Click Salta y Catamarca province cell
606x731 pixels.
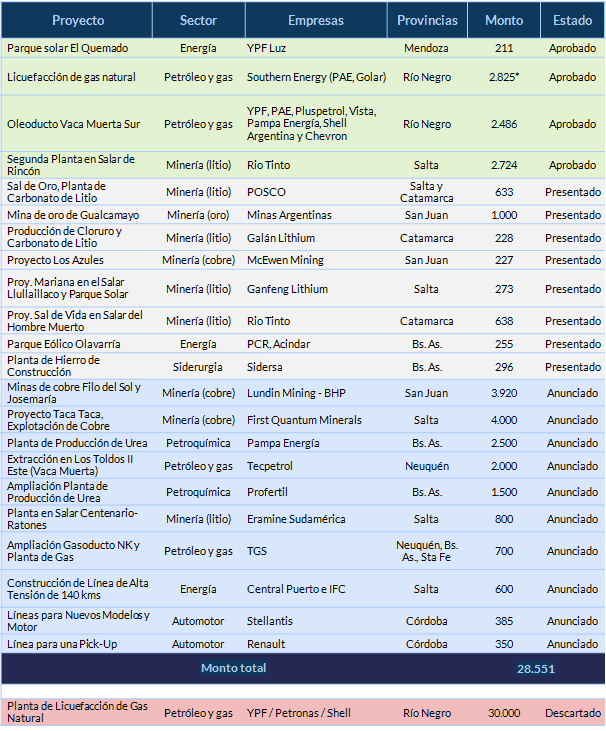coord(427,192)
